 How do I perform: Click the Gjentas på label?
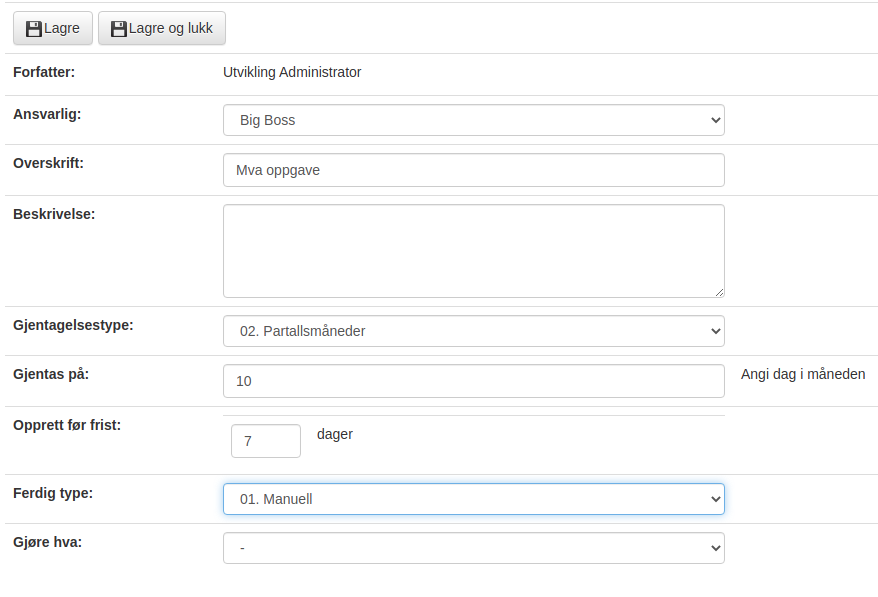pyautogui.click(x=51, y=374)
